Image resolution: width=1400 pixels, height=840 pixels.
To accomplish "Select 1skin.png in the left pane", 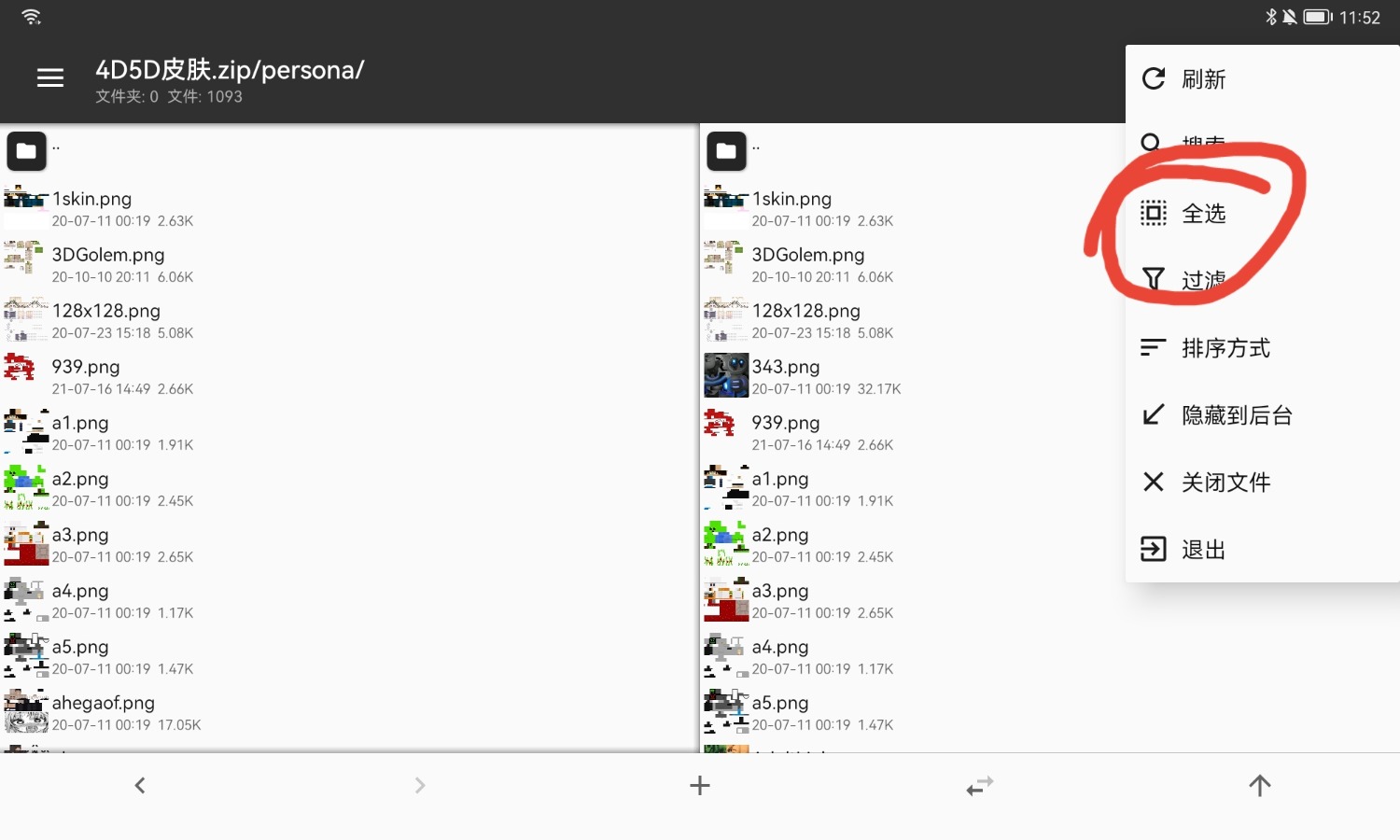I will (350, 207).
